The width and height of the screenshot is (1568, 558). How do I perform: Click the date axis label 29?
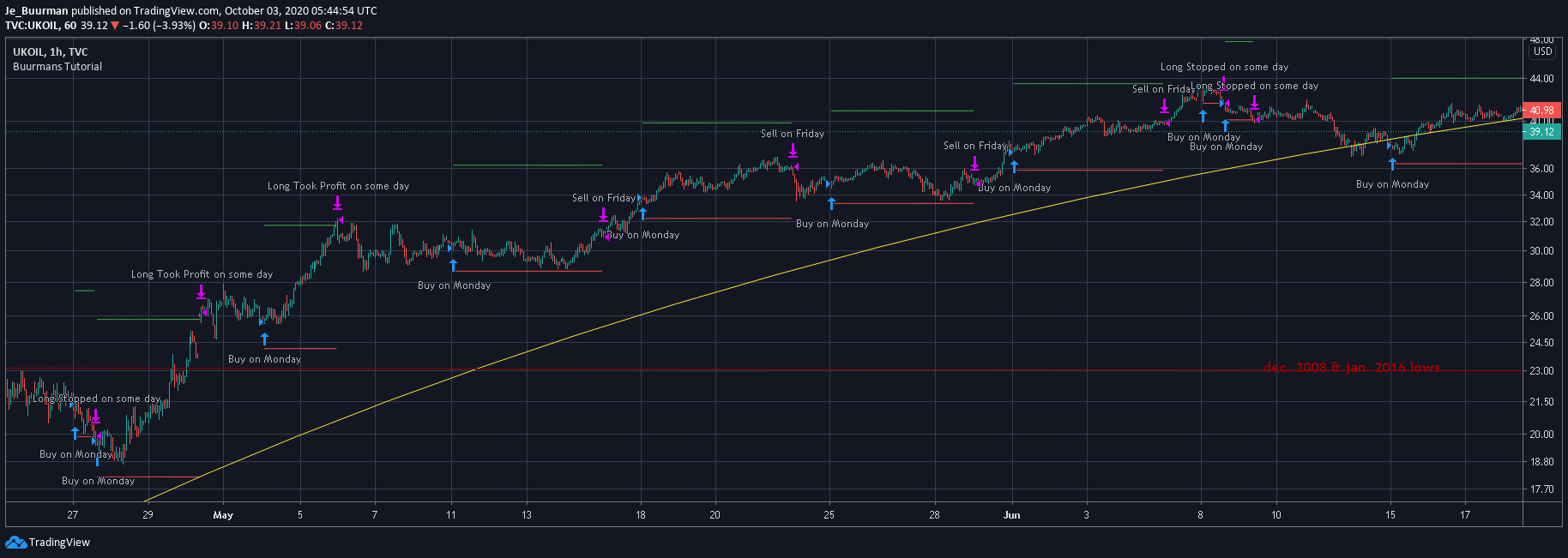pyautogui.click(x=148, y=515)
